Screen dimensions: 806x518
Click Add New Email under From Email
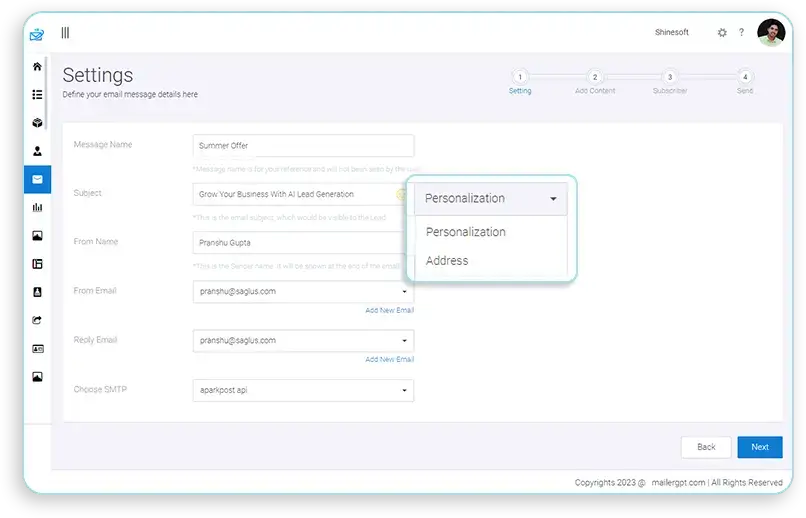point(389,310)
